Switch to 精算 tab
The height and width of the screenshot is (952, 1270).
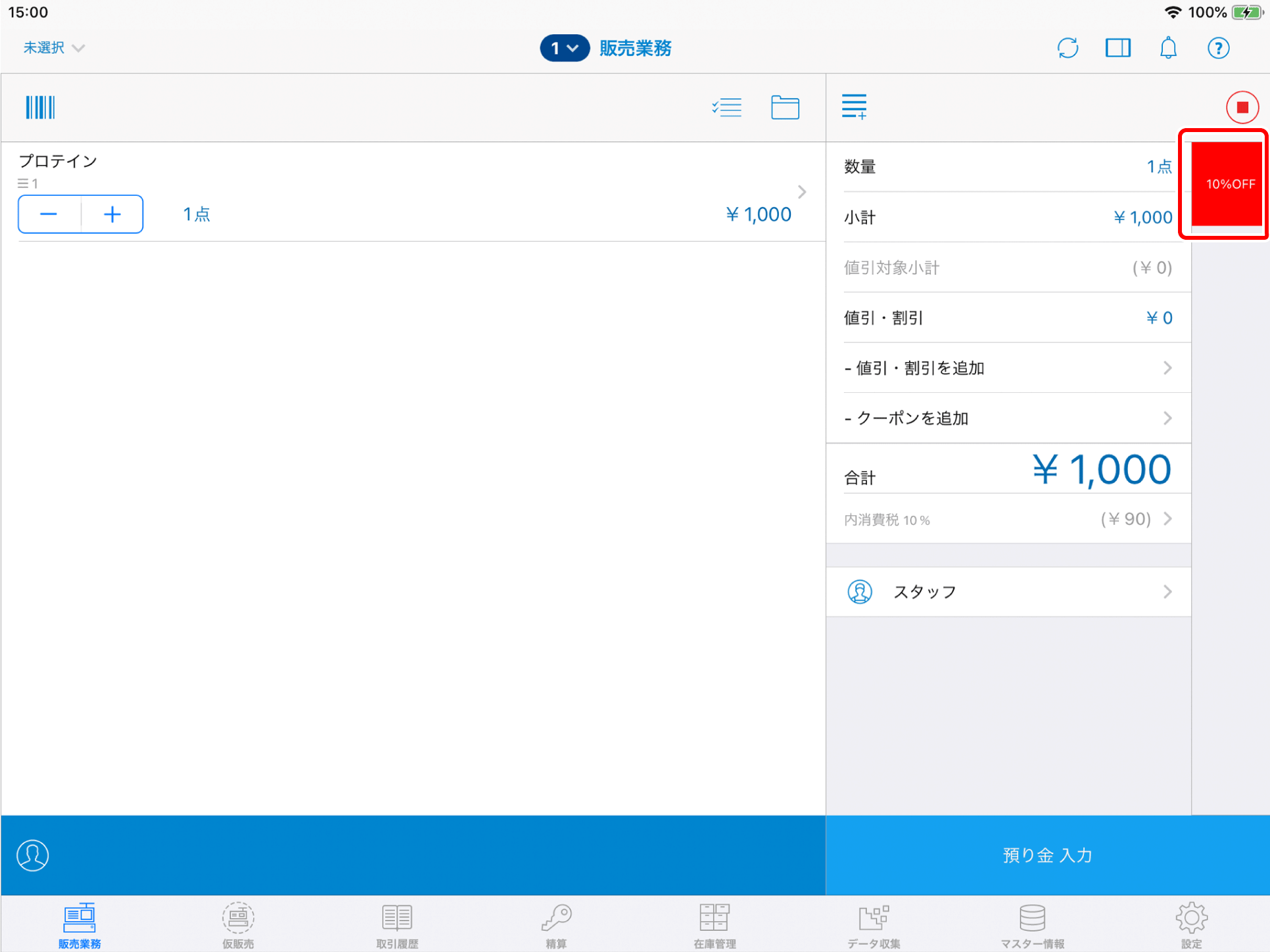tap(556, 926)
